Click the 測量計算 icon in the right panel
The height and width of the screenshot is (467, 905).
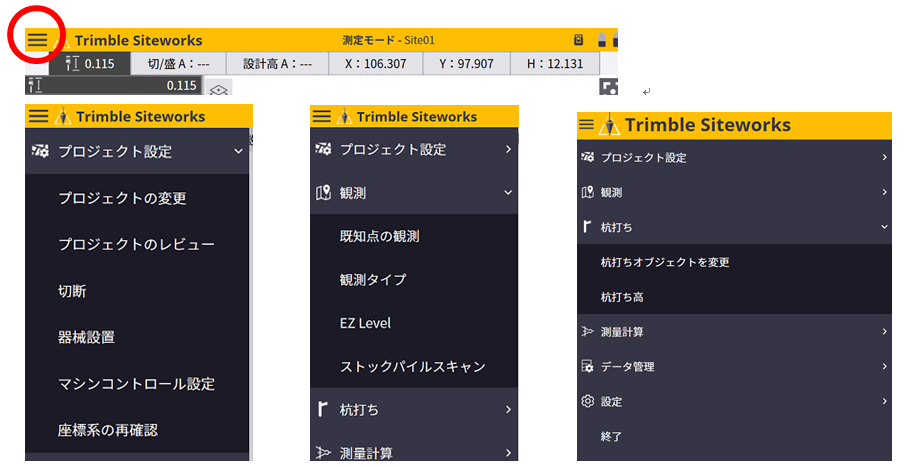[587, 332]
